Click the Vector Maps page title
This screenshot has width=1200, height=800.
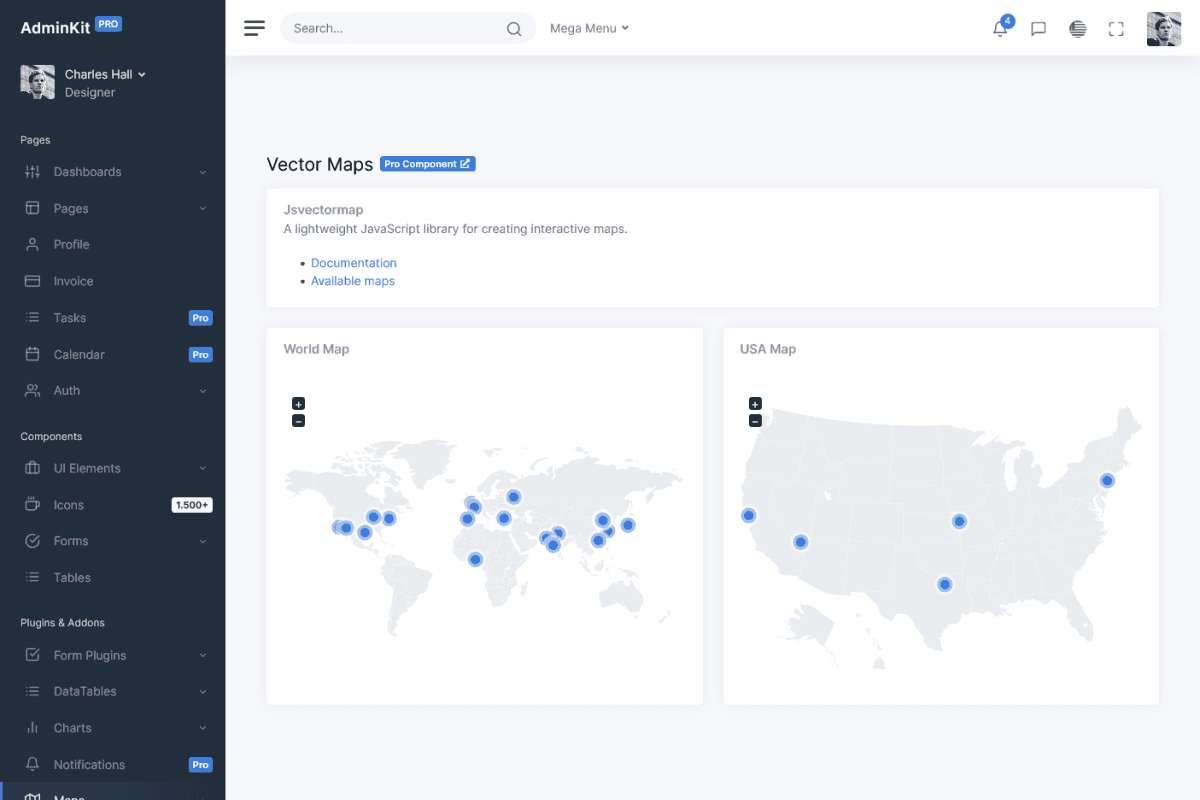(x=320, y=164)
